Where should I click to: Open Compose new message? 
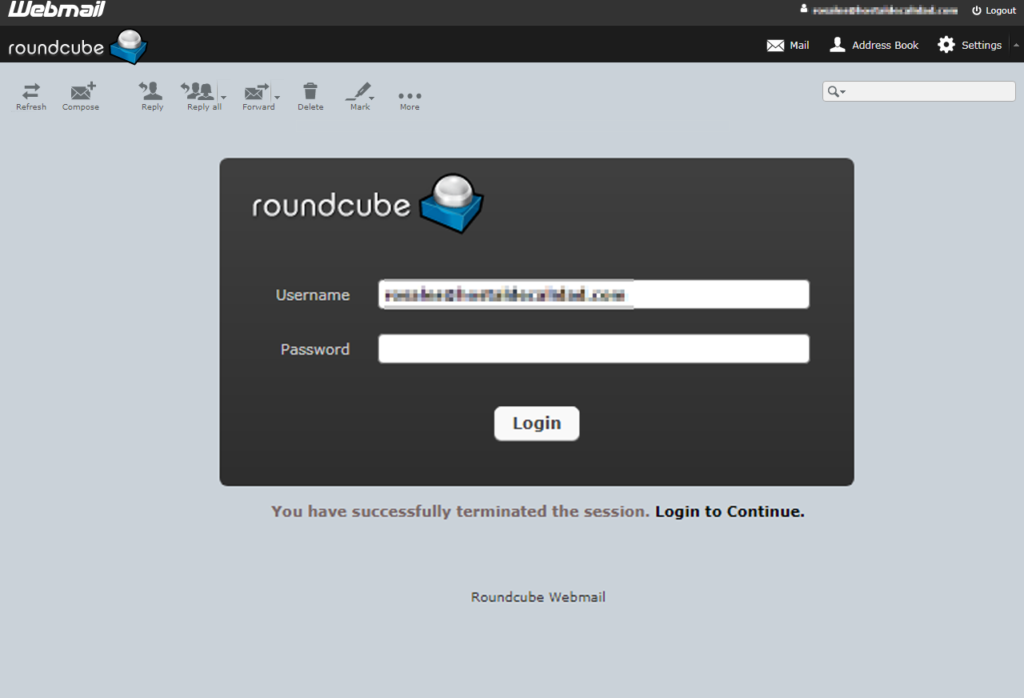coord(81,96)
